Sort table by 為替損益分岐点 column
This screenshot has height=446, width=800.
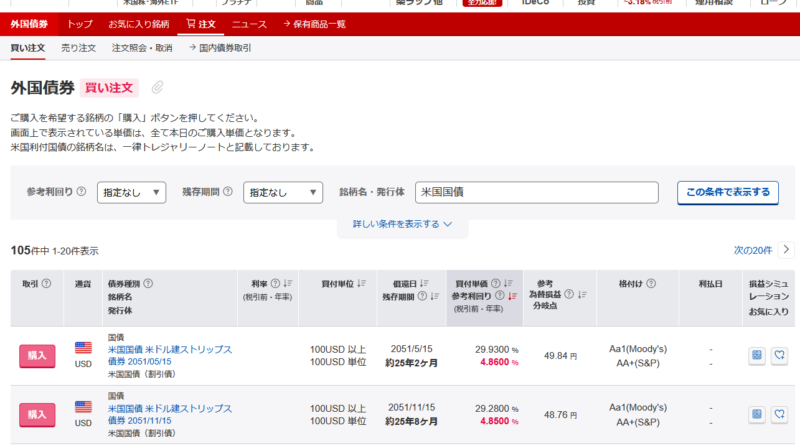[x=582, y=294]
